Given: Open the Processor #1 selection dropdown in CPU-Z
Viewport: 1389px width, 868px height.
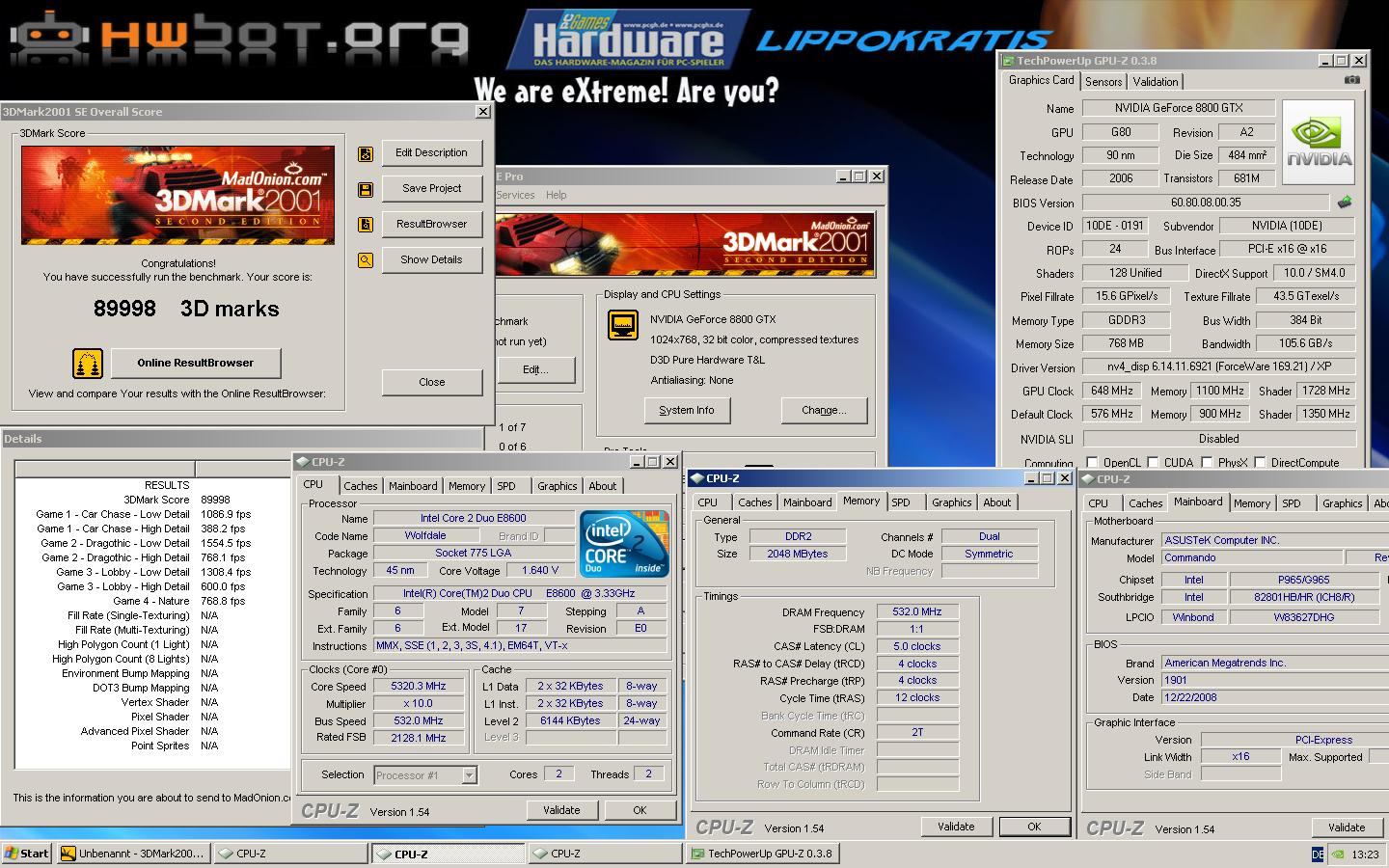Looking at the screenshot, I should click(470, 775).
